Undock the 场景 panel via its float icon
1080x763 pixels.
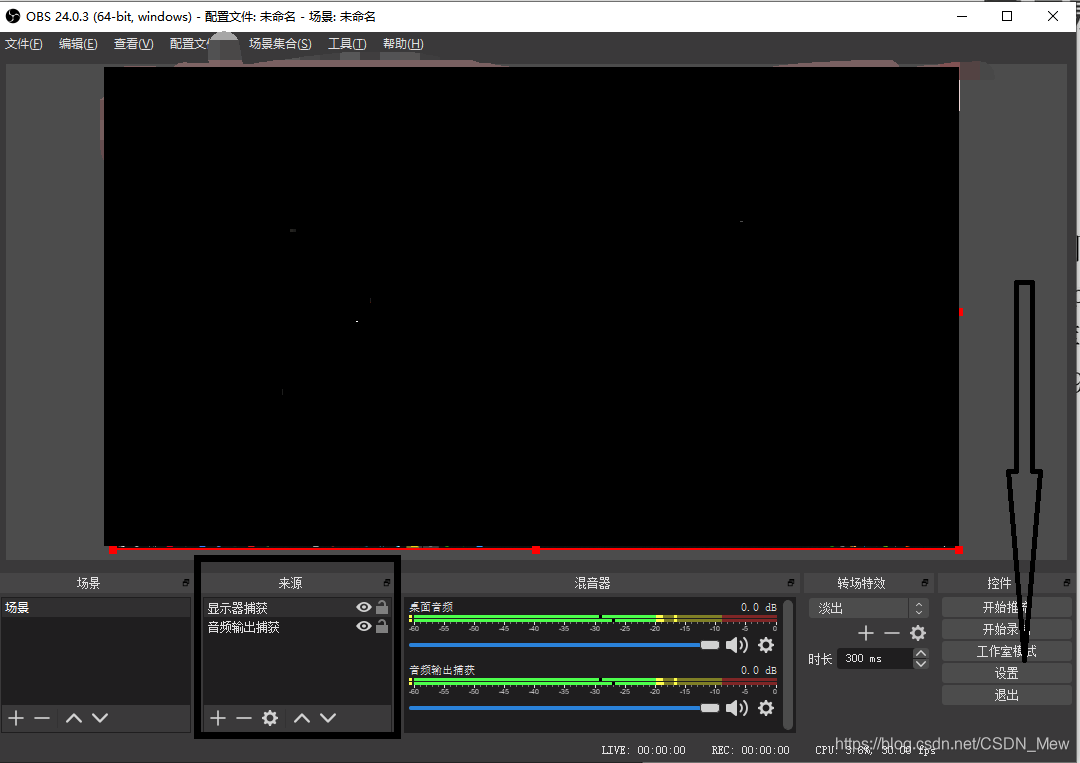pyautogui.click(x=185, y=583)
